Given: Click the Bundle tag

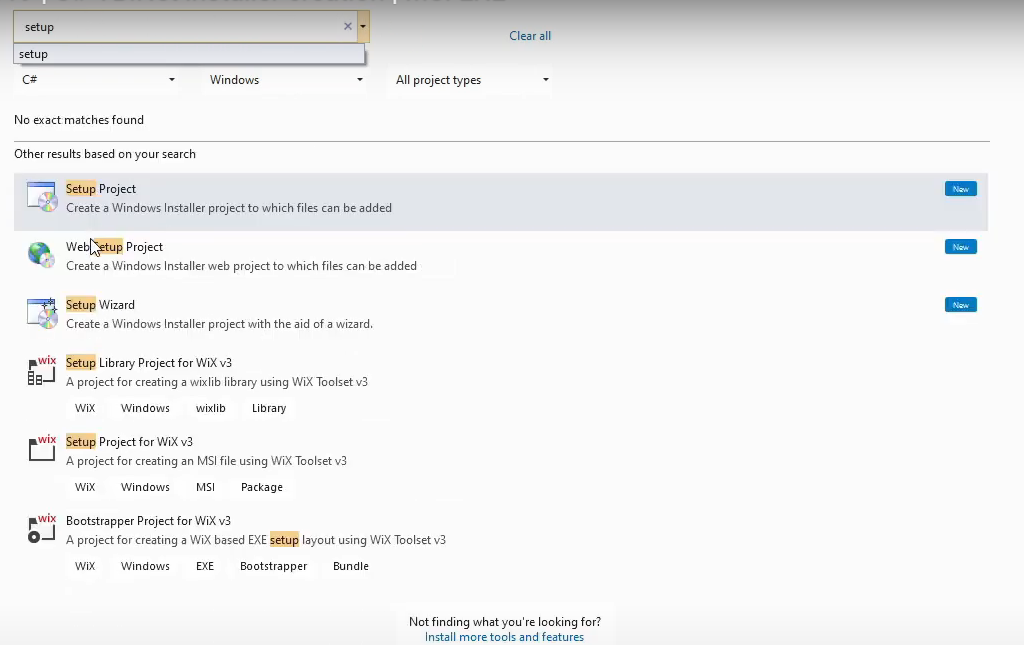Looking at the screenshot, I should coord(351,566).
